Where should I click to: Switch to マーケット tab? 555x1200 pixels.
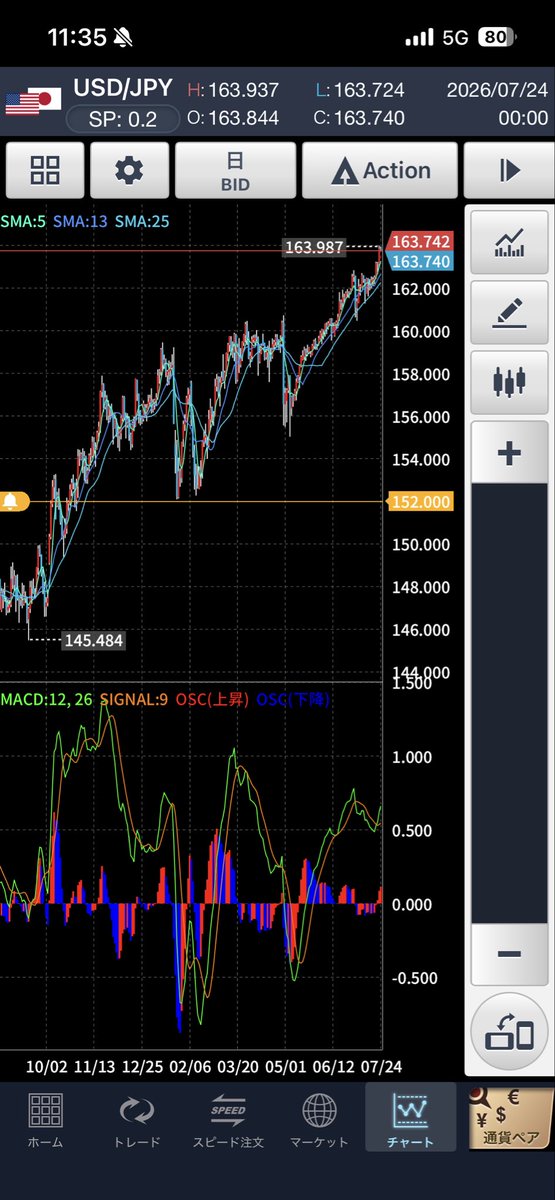click(x=319, y=1119)
